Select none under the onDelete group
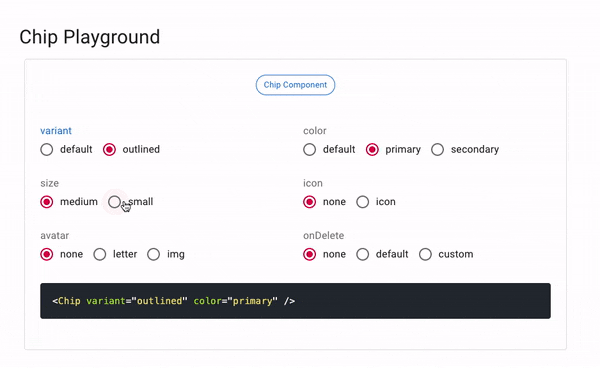The image size is (600, 368). 310,254
